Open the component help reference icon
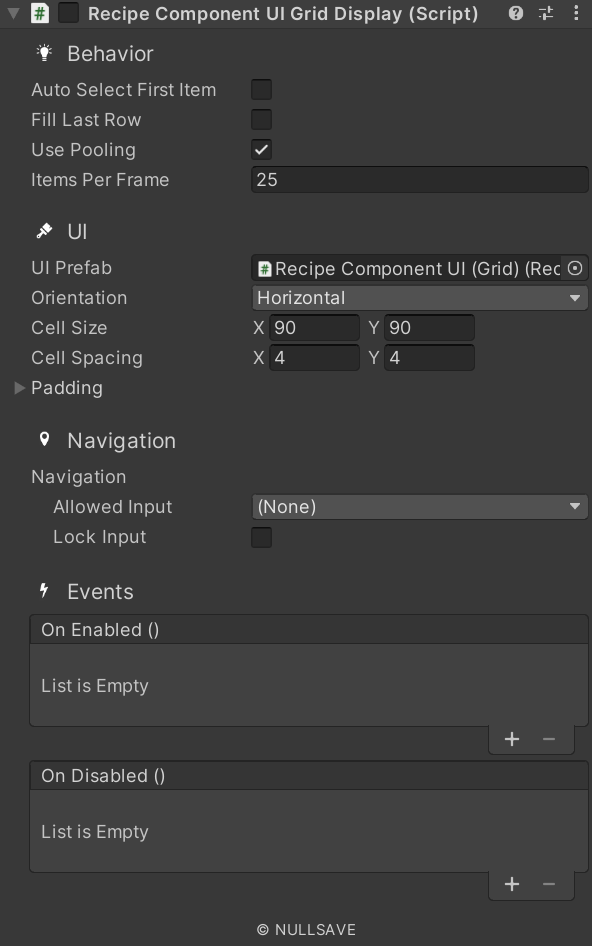Image resolution: width=592 pixels, height=946 pixels. click(515, 13)
